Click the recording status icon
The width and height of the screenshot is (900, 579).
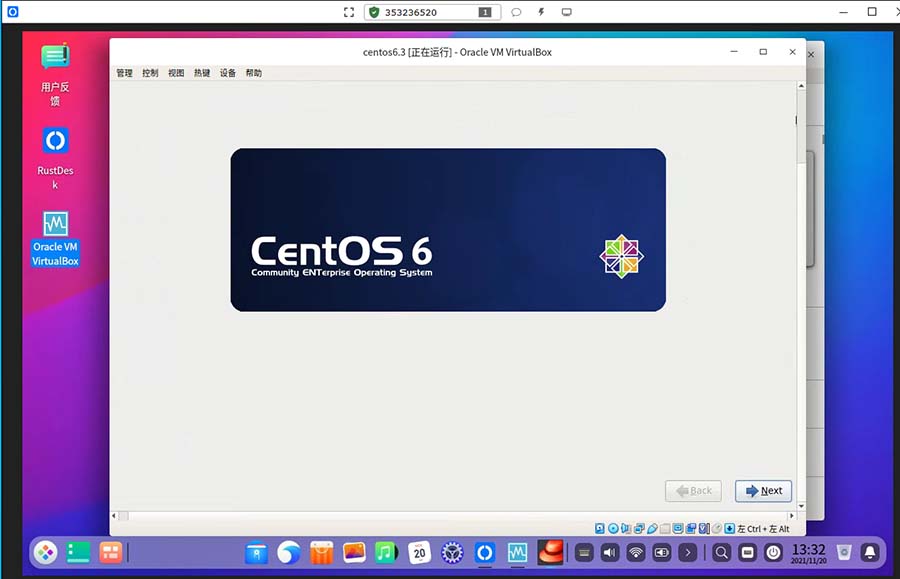click(690, 529)
